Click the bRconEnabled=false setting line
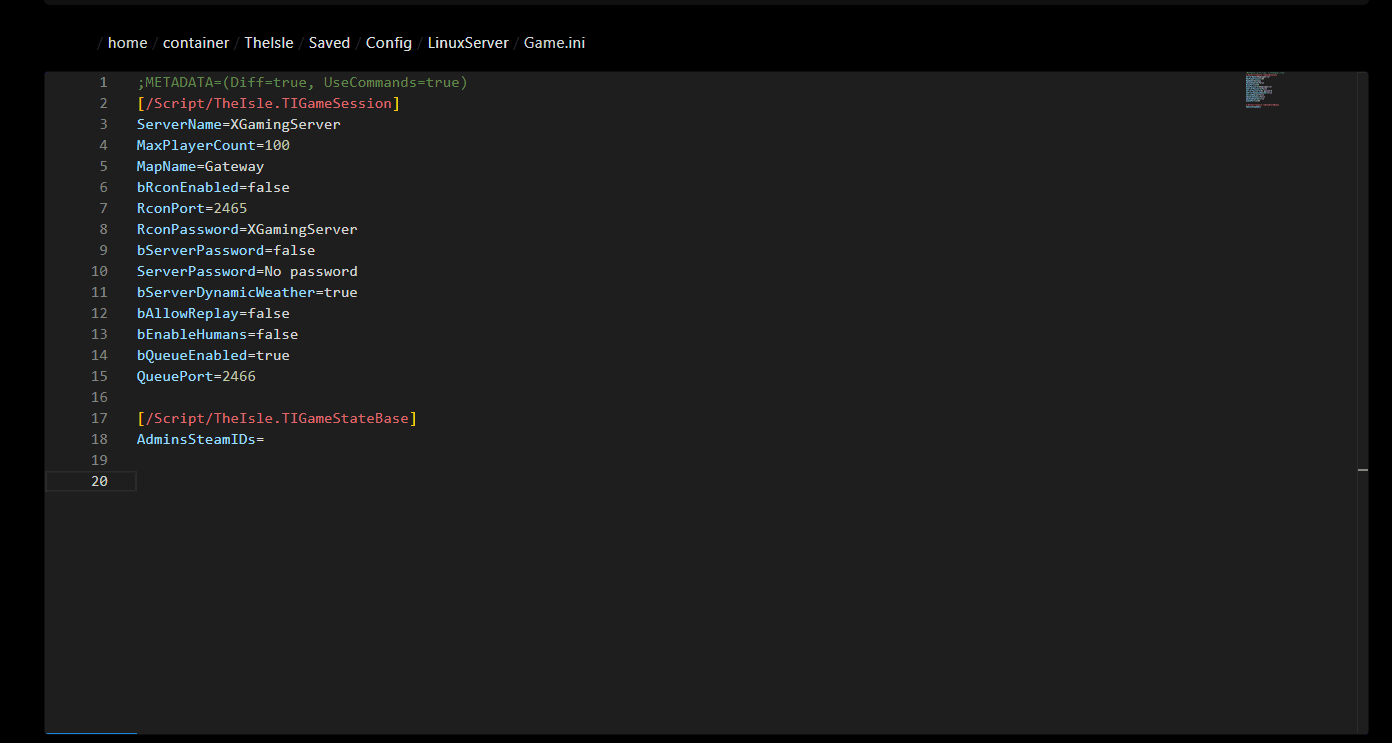Viewport: 1392px width, 743px height. pyautogui.click(x=212, y=187)
